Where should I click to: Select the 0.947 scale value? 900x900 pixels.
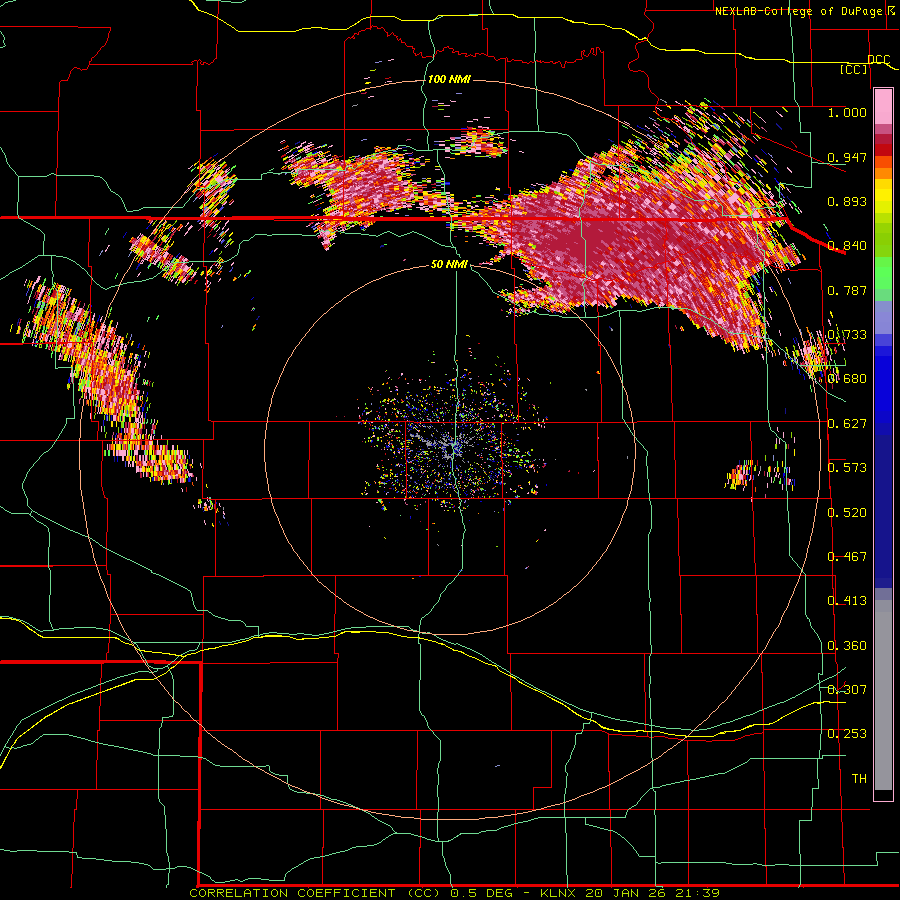(x=847, y=157)
